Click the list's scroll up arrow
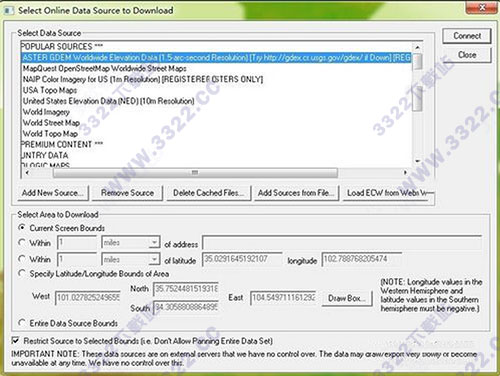 pos(417,47)
